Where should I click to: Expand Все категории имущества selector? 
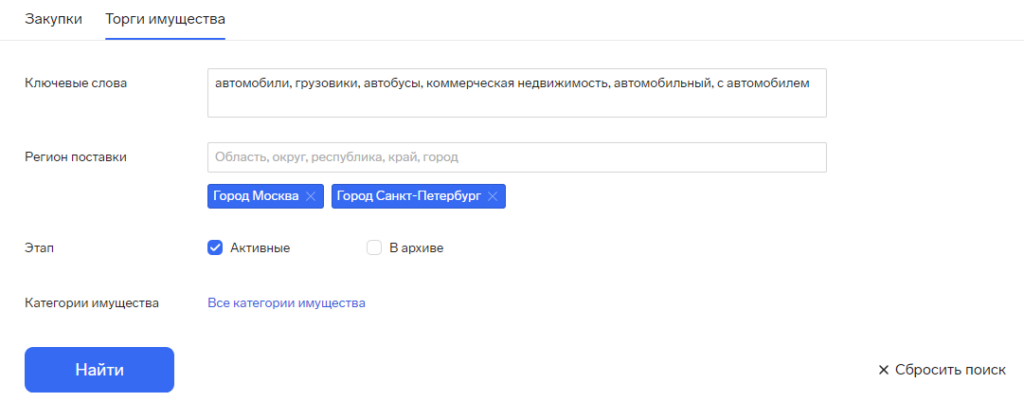pos(286,303)
